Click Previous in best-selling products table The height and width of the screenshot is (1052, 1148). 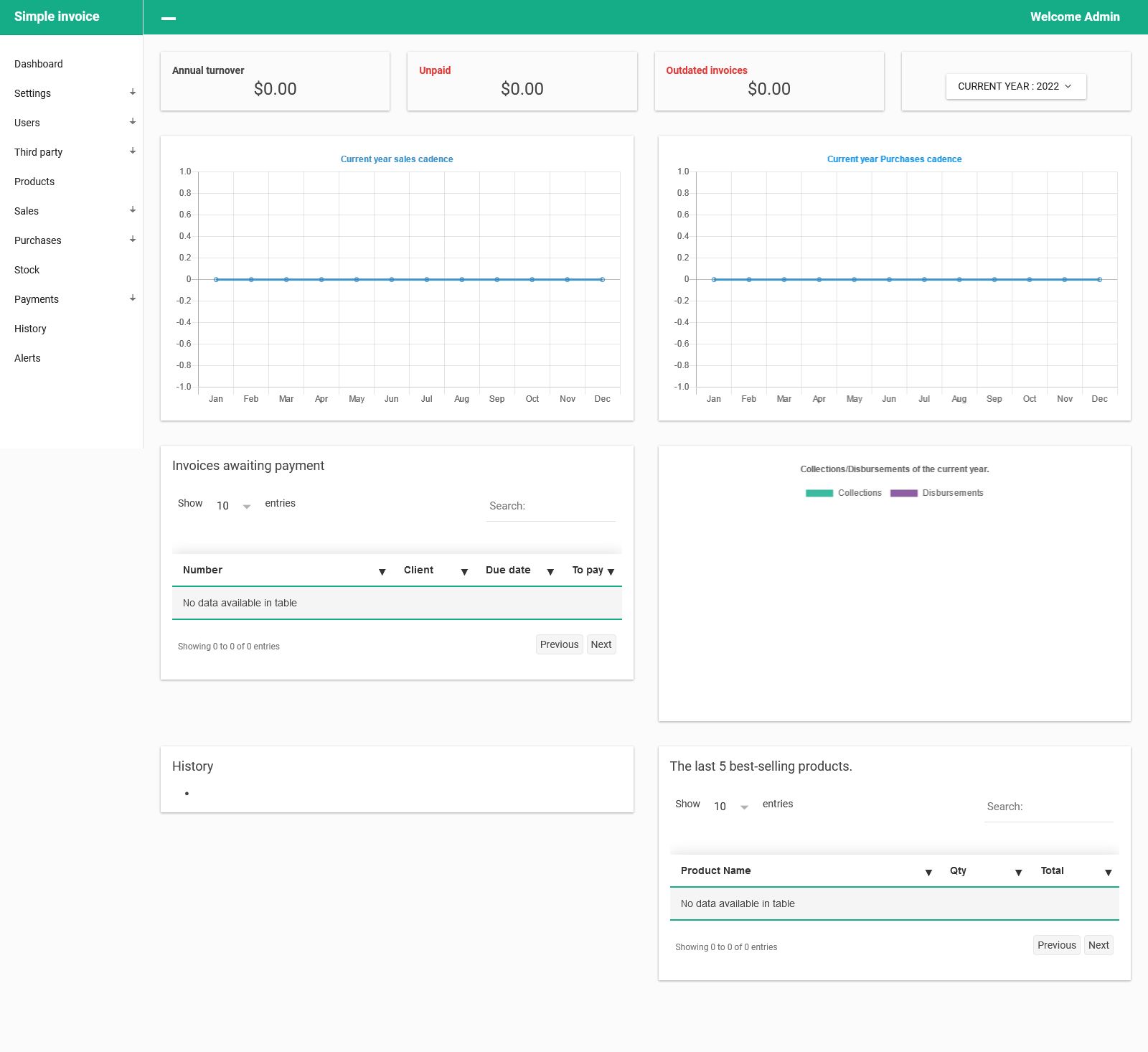1056,945
